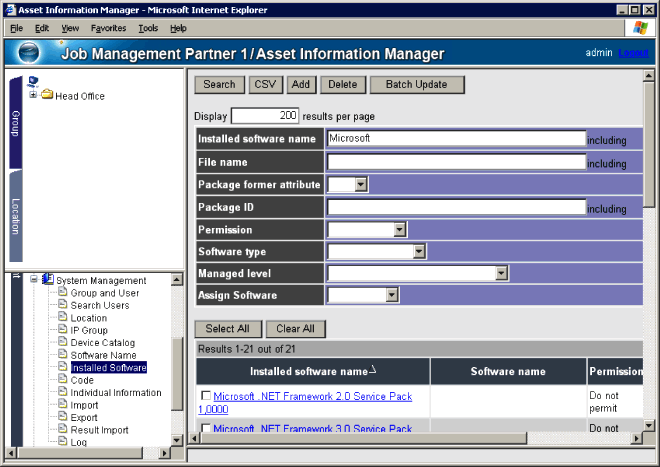Click the System Management book icon
The height and width of the screenshot is (467, 660).
click(47, 280)
